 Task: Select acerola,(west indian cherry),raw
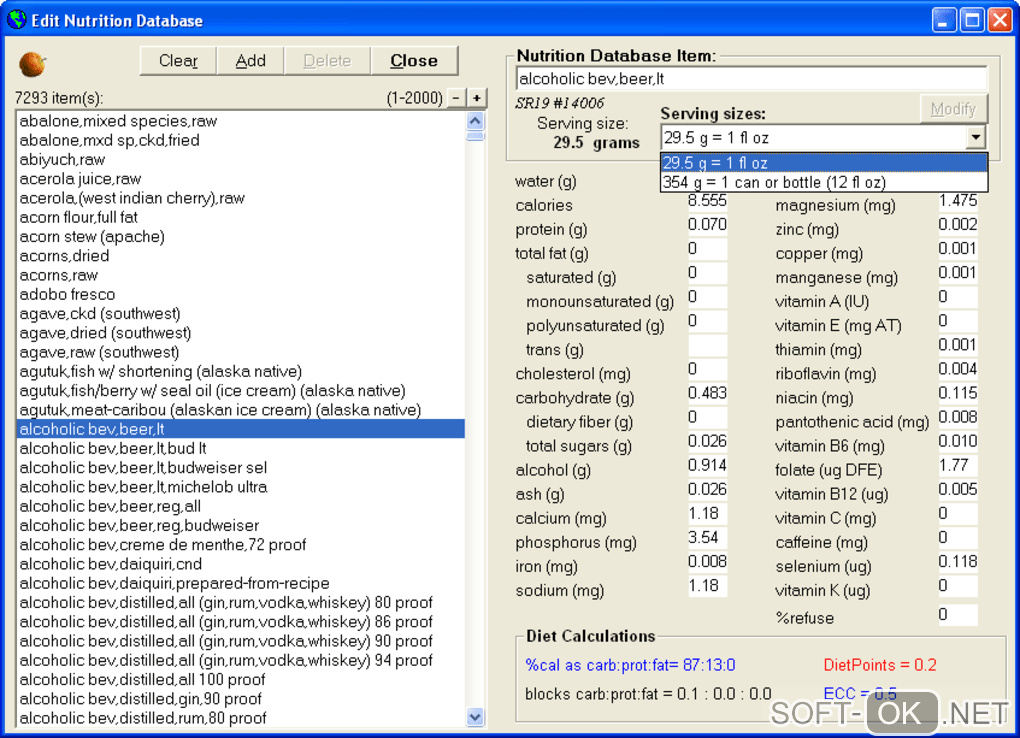point(240,198)
